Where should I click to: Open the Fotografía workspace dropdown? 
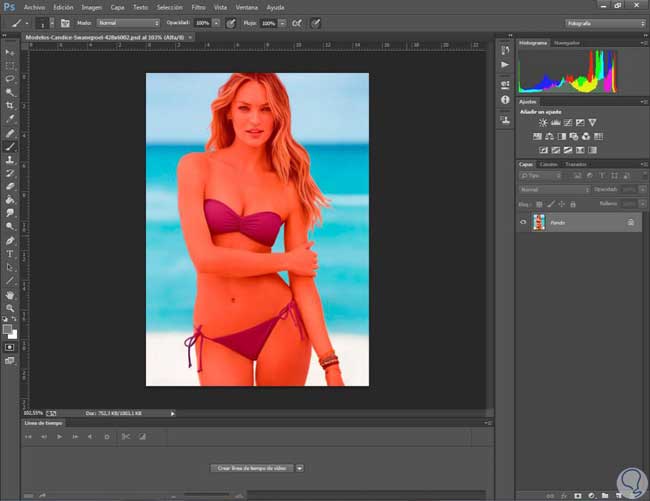(x=603, y=22)
